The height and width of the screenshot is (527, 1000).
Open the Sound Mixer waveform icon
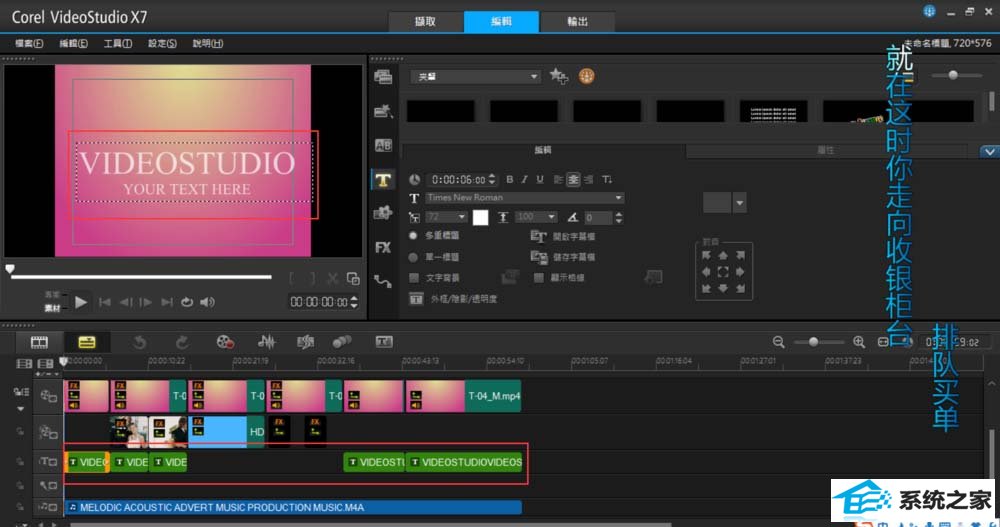pos(267,342)
